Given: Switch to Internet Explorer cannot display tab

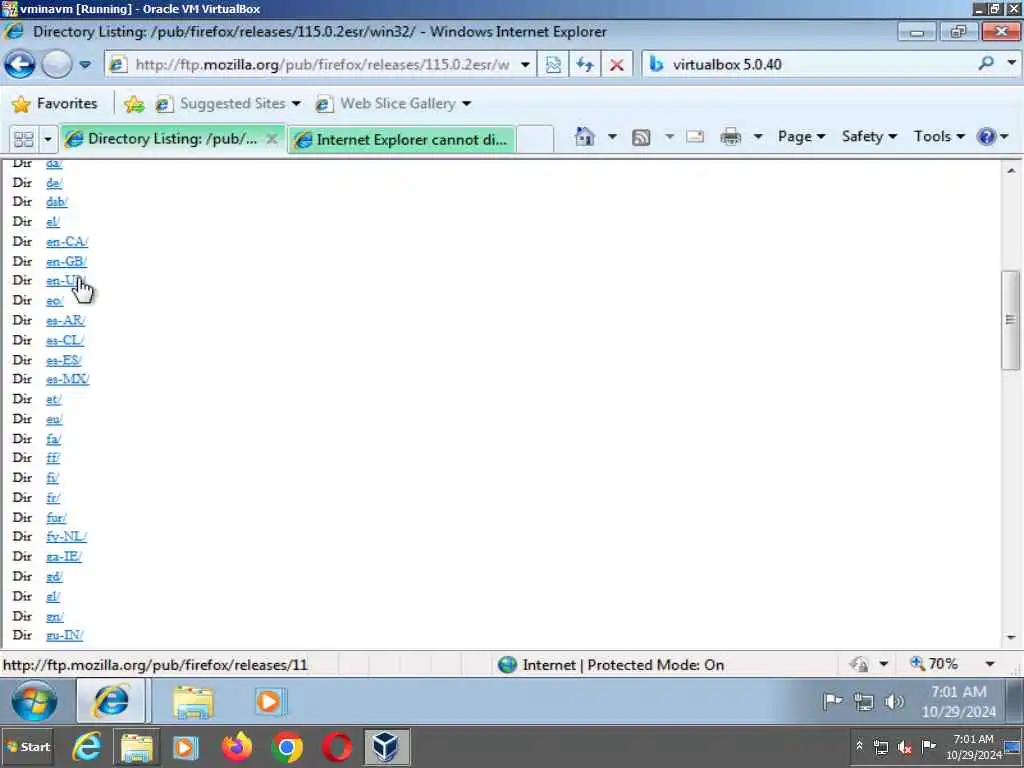Looking at the screenshot, I should point(402,139).
